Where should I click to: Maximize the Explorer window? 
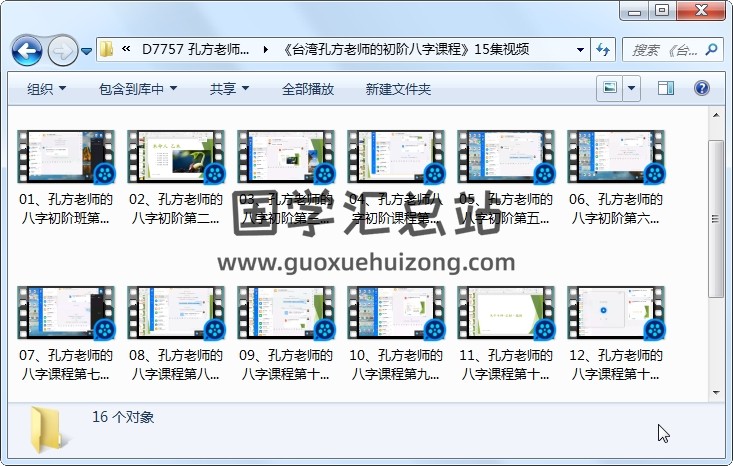pos(662,11)
